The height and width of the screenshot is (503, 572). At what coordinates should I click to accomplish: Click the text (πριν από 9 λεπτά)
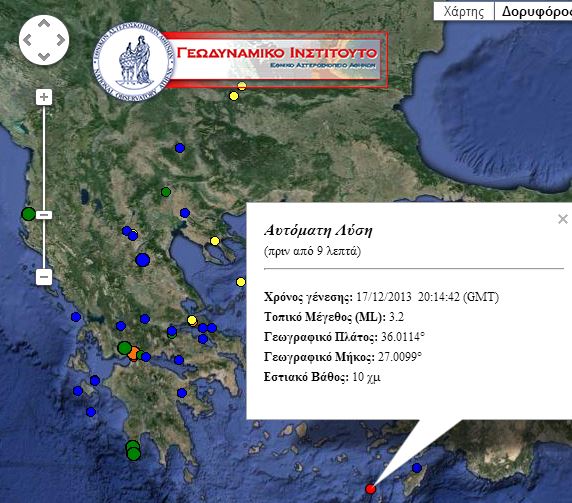click(312, 251)
